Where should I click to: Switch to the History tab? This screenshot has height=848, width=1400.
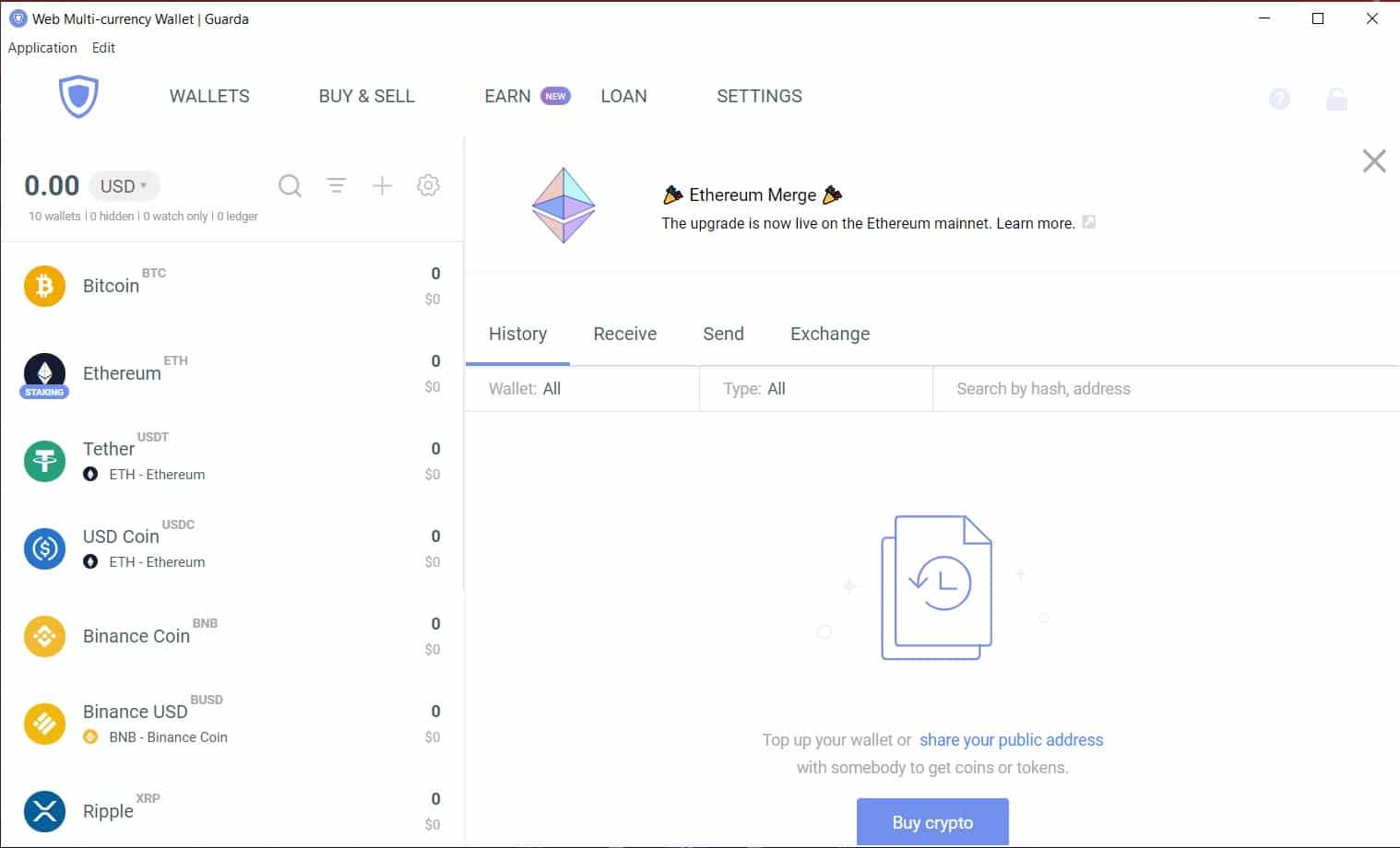point(517,334)
